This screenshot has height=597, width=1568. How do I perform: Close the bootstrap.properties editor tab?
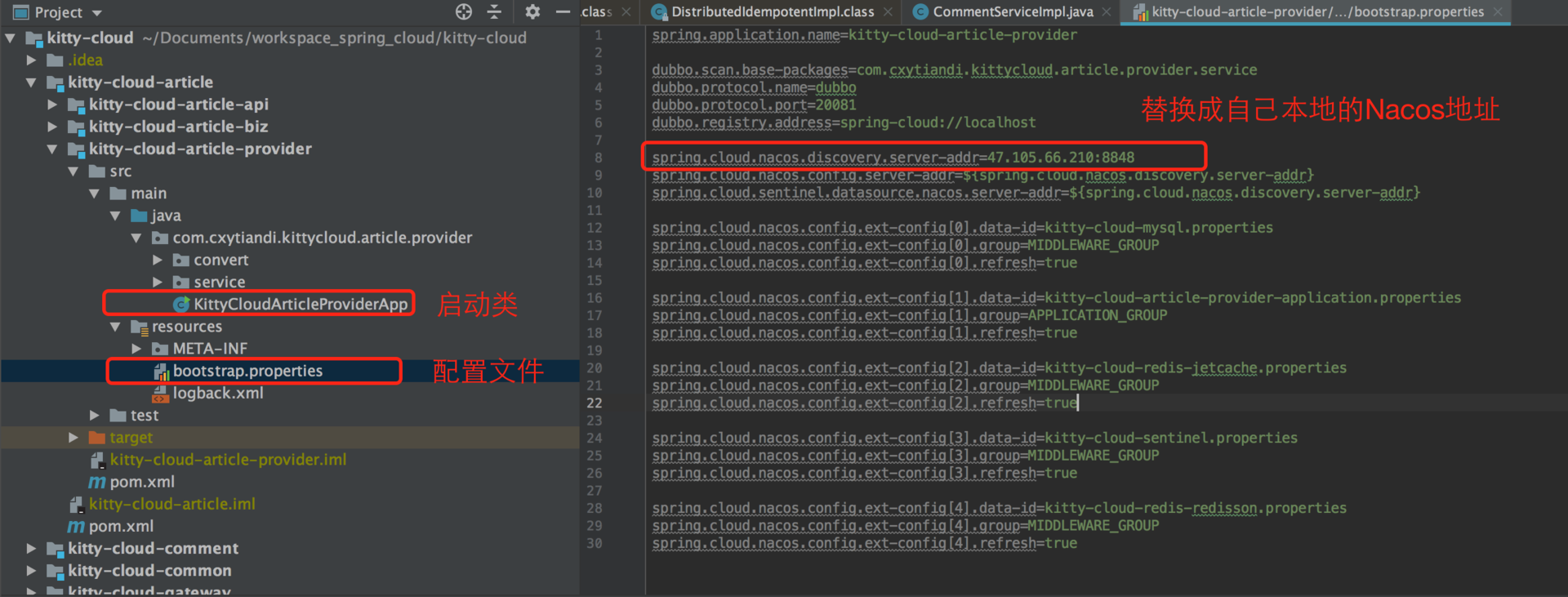(x=1498, y=12)
